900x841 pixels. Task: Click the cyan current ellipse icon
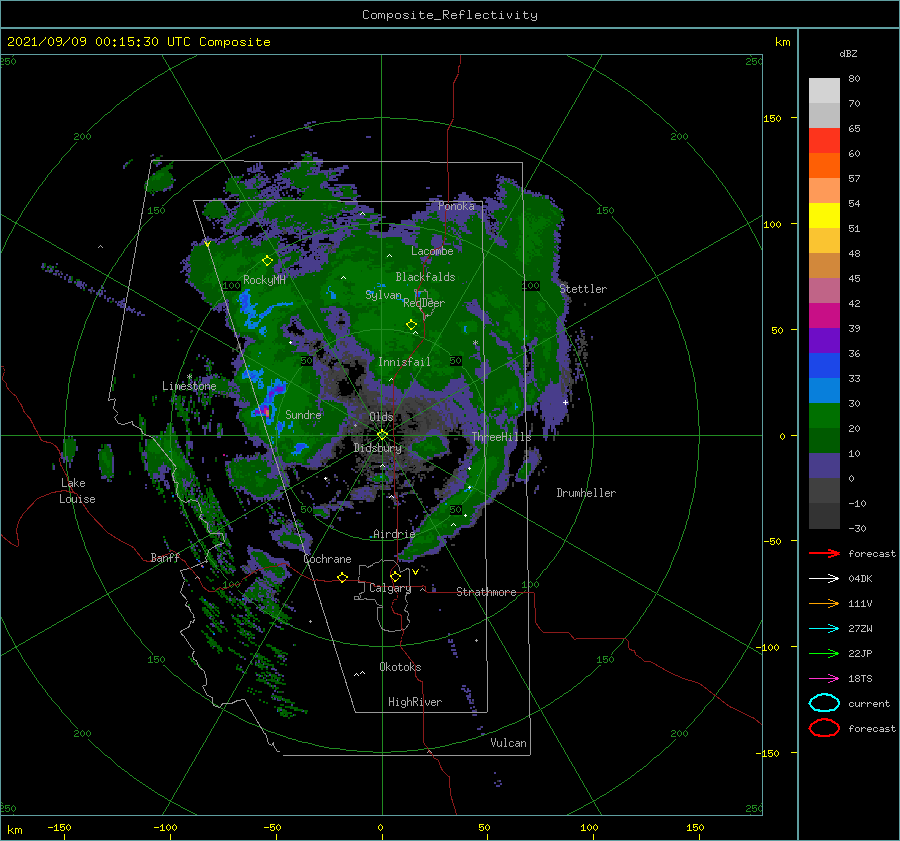(824, 703)
